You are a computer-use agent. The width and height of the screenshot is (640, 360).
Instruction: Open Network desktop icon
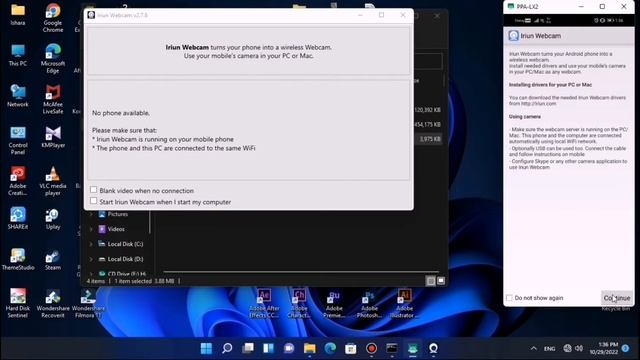(x=18, y=96)
